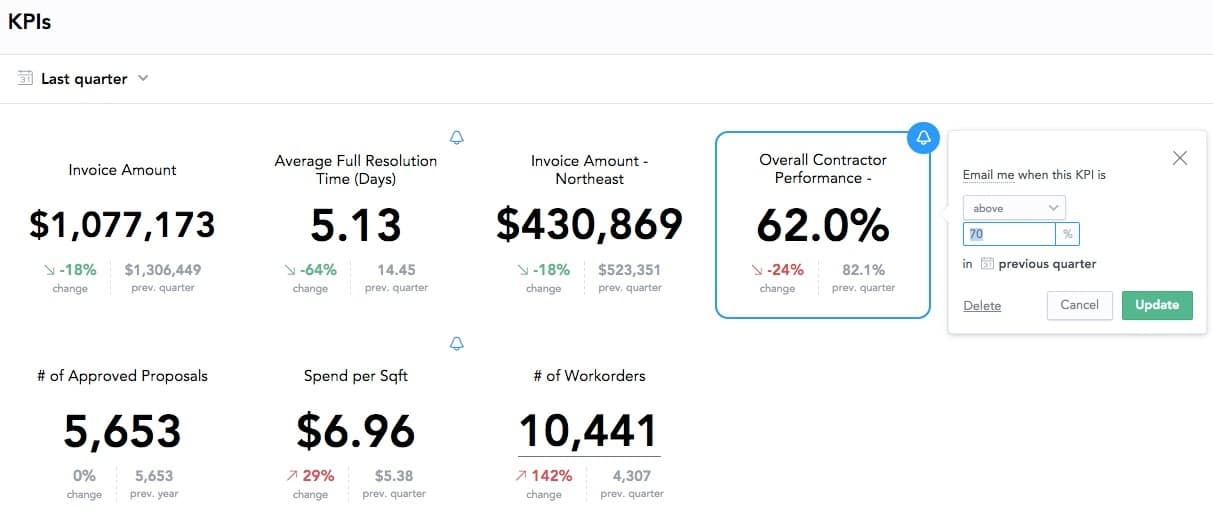Expand the Last quarter date filter chevron

pyautogui.click(x=143, y=78)
